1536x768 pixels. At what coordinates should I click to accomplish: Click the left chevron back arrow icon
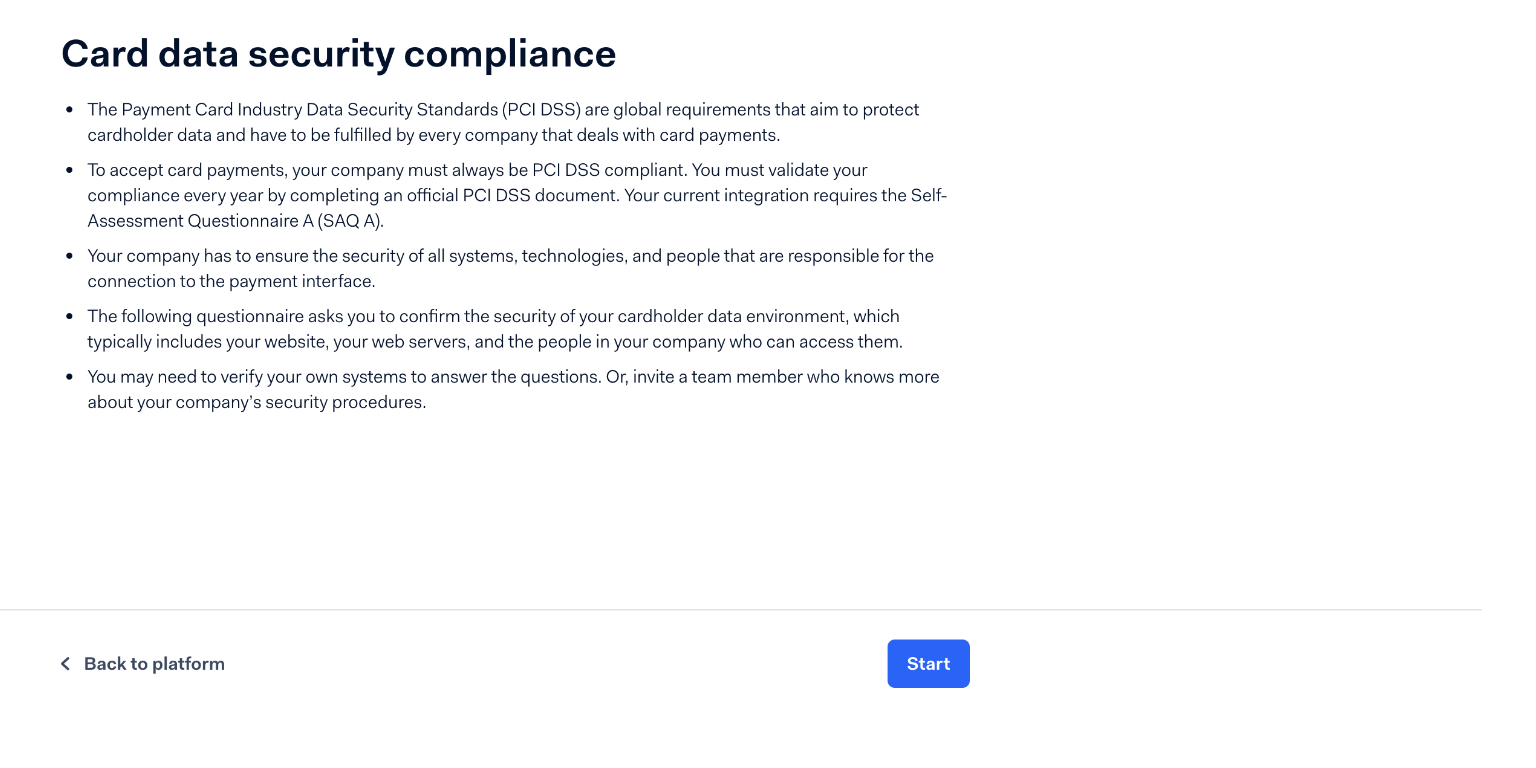point(65,664)
